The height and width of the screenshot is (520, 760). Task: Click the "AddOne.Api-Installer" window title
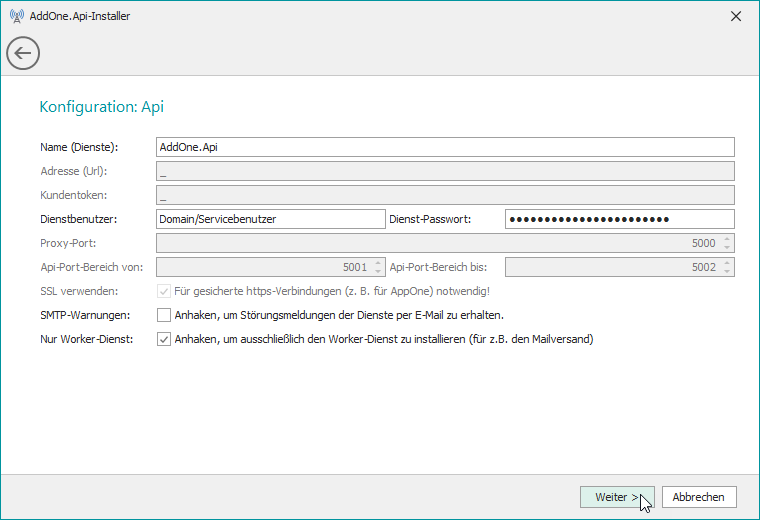pos(80,16)
